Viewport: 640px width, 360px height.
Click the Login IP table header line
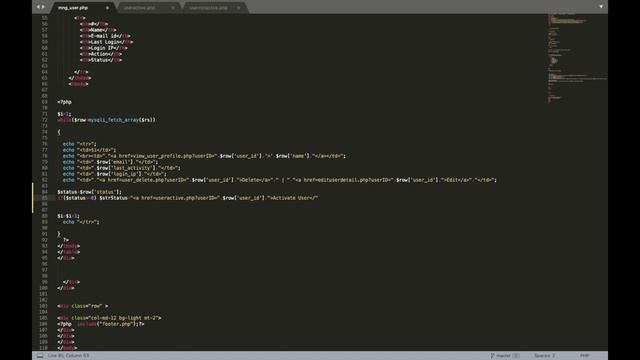coord(103,48)
